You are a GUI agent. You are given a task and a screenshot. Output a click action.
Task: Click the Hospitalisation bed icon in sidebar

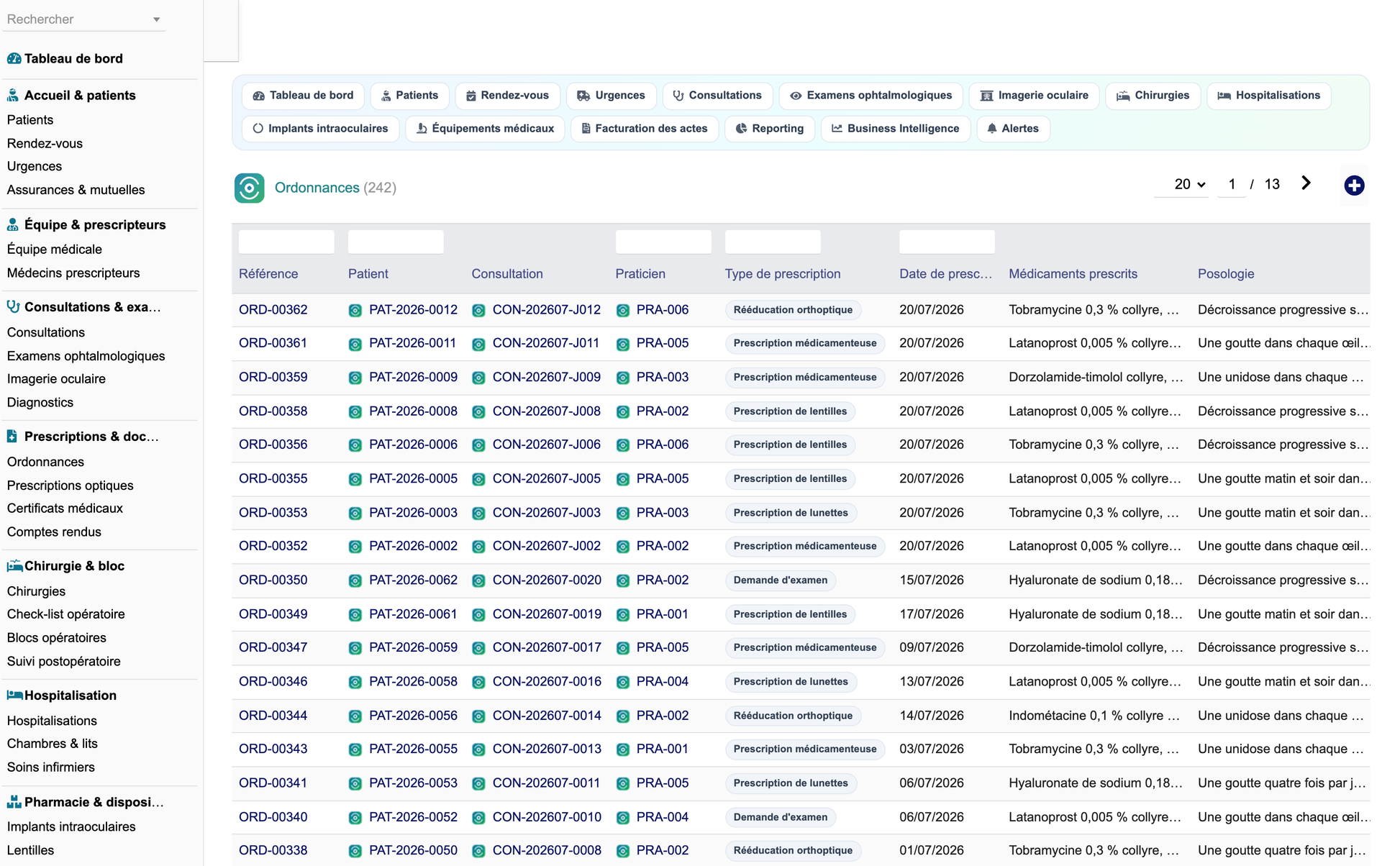14,695
